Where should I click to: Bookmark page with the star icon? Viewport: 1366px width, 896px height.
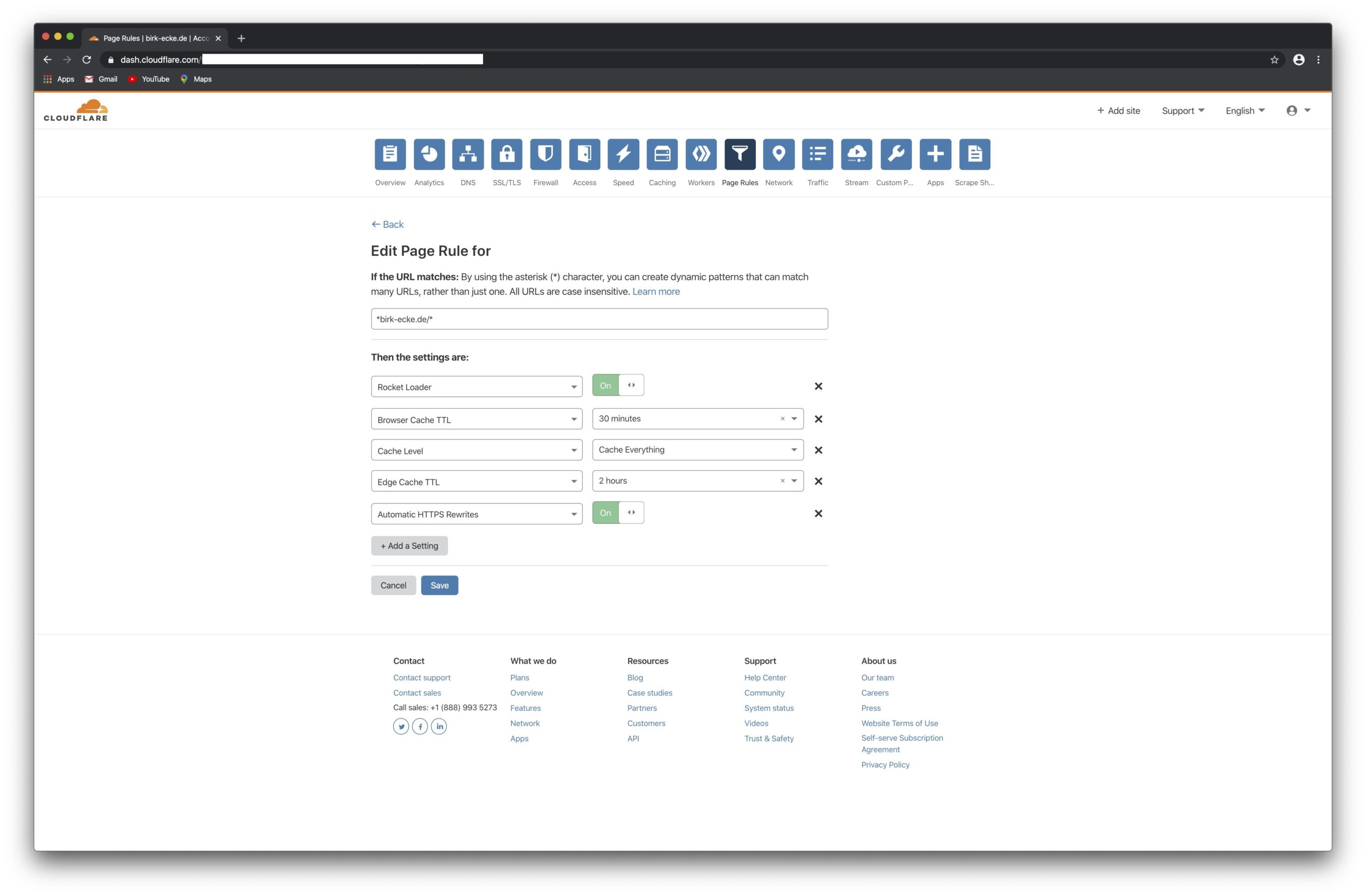pyautogui.click(x=1274, y=60)
